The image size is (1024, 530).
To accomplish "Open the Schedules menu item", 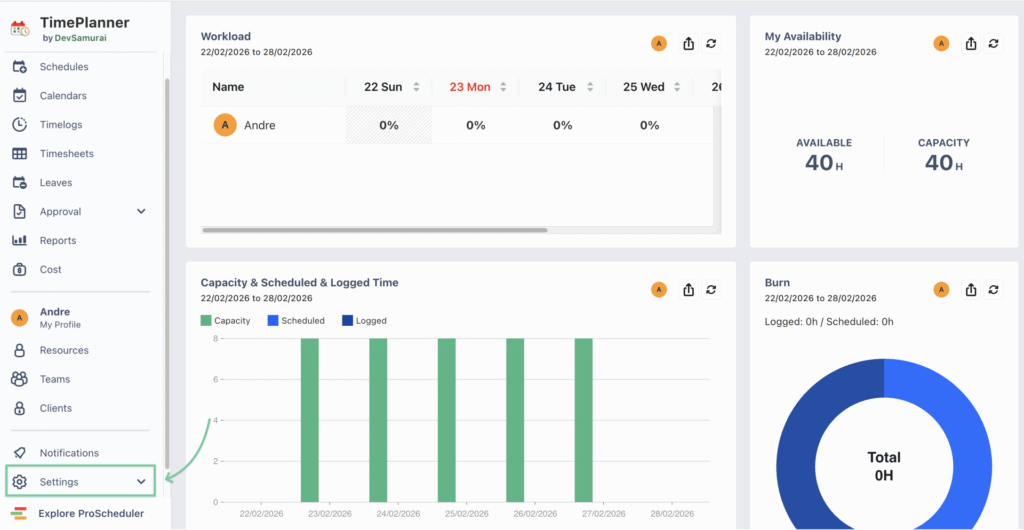I will tap(63, 67).
